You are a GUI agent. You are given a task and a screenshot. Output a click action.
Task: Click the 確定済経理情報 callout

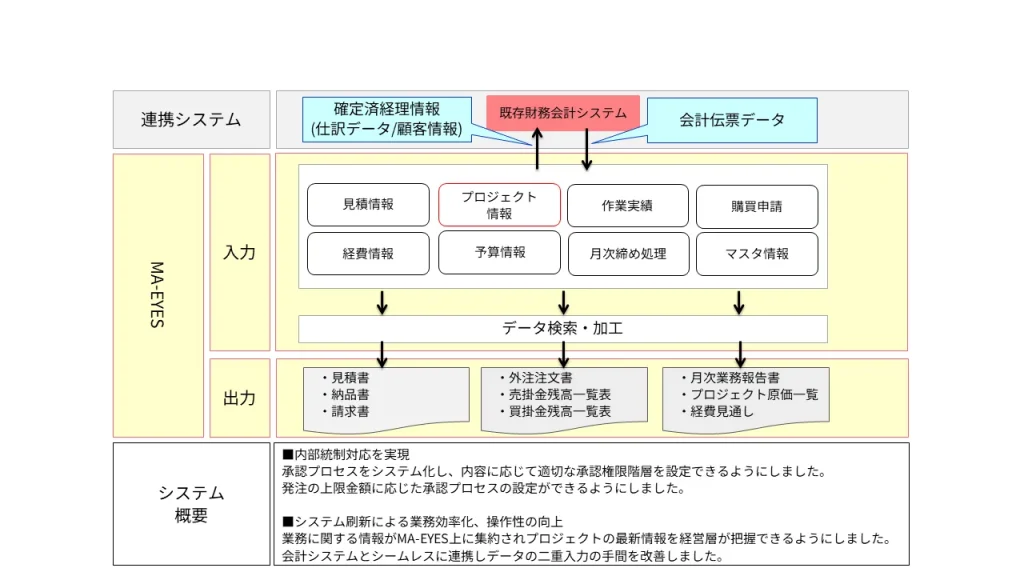(x=387, y=119)
